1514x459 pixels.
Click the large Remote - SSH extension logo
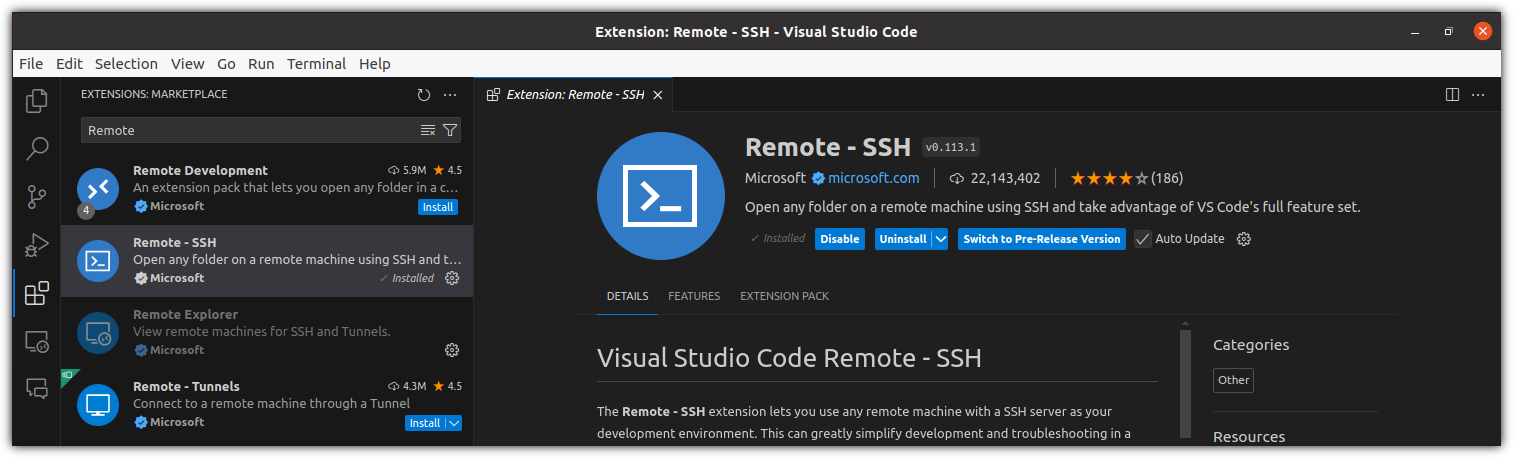click(661, 195)
